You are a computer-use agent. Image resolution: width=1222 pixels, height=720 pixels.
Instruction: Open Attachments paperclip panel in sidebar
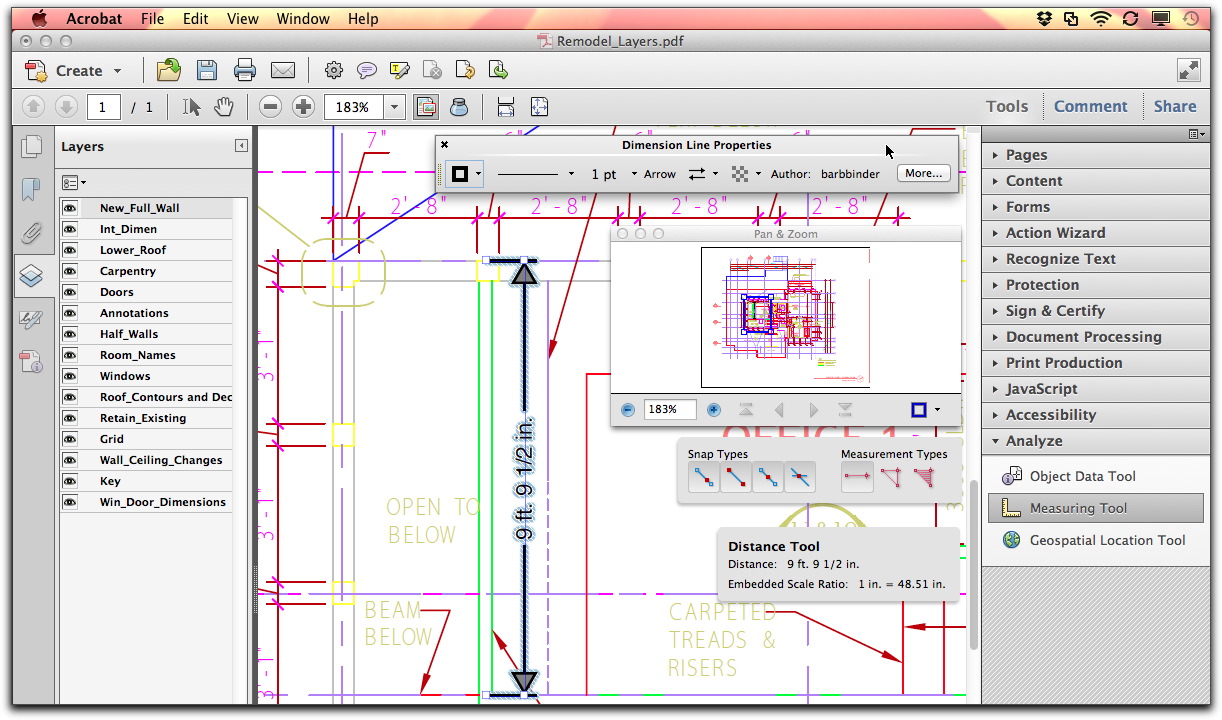tap(32, 232)
